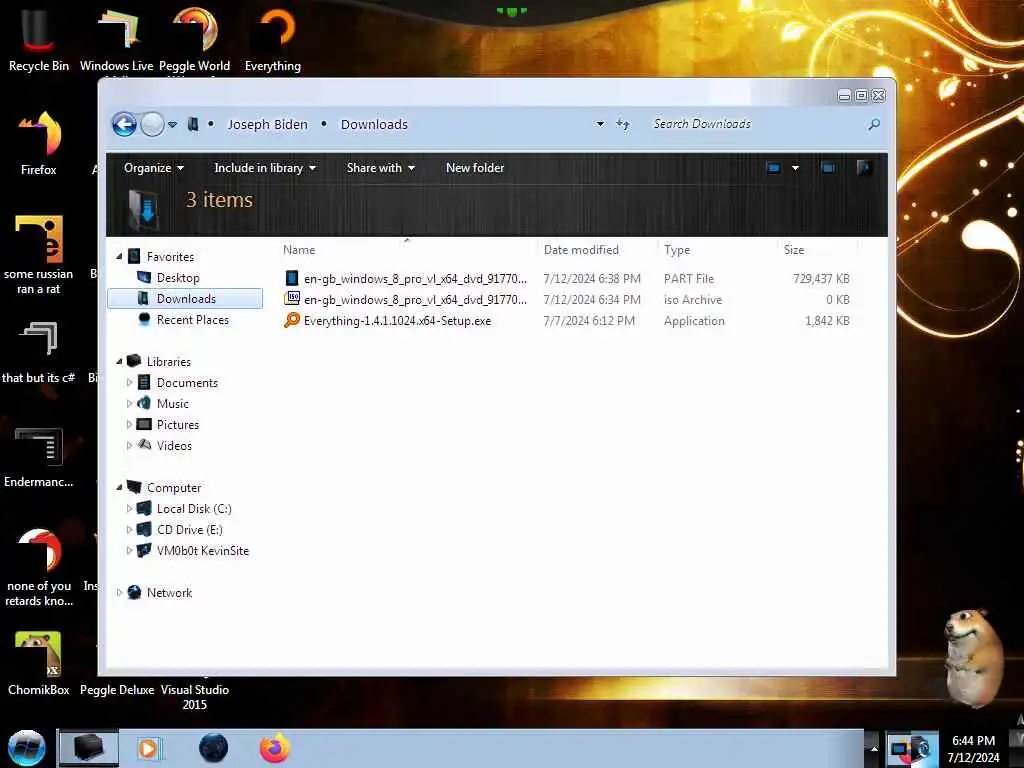Refresh the Downloads folder view

623,124
